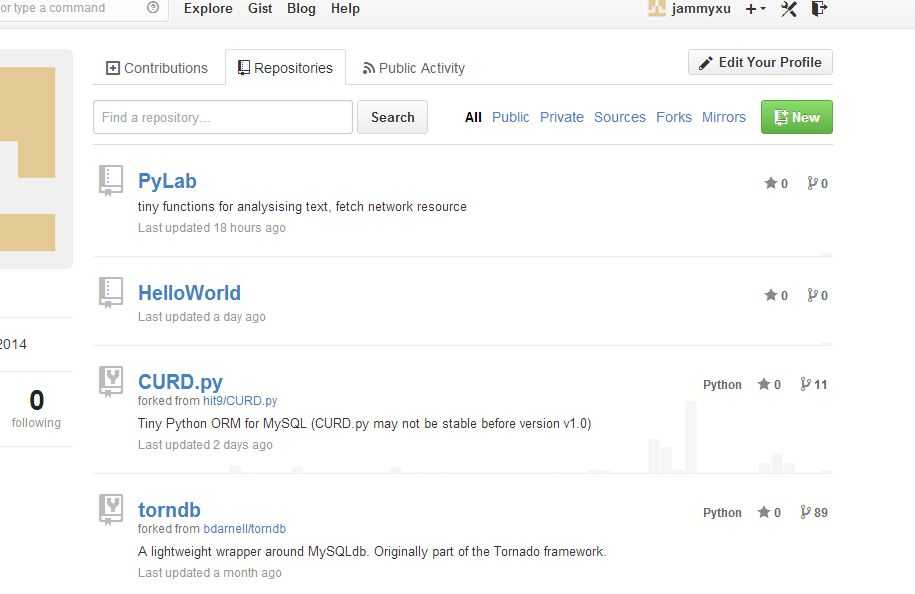This screenshot has height=594, width=915.
Task: Click the jammyxu avatar icon in header
Action: click(x=656, y=8)
